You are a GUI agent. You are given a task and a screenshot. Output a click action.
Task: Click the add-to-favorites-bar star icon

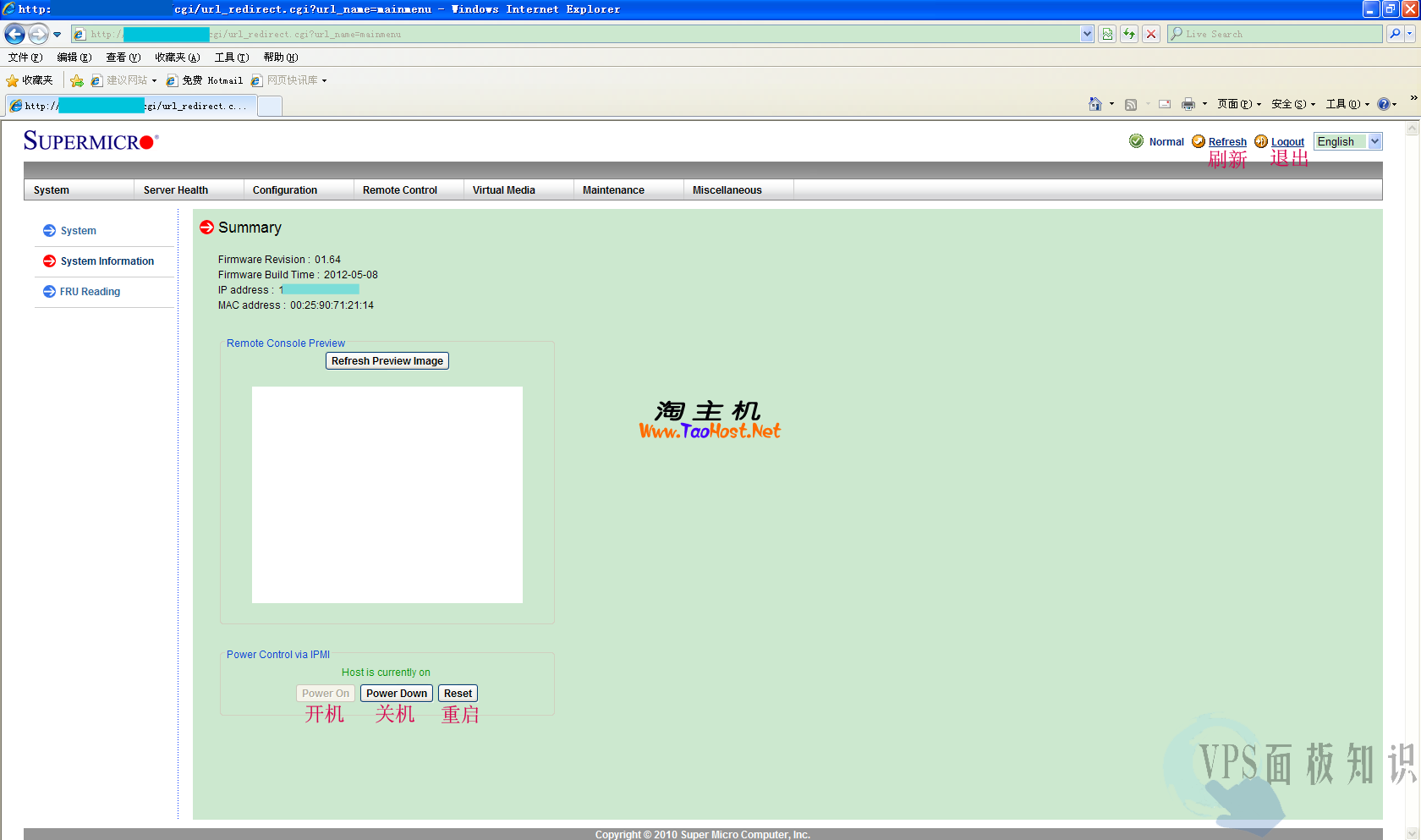click(x=77, y=80)
